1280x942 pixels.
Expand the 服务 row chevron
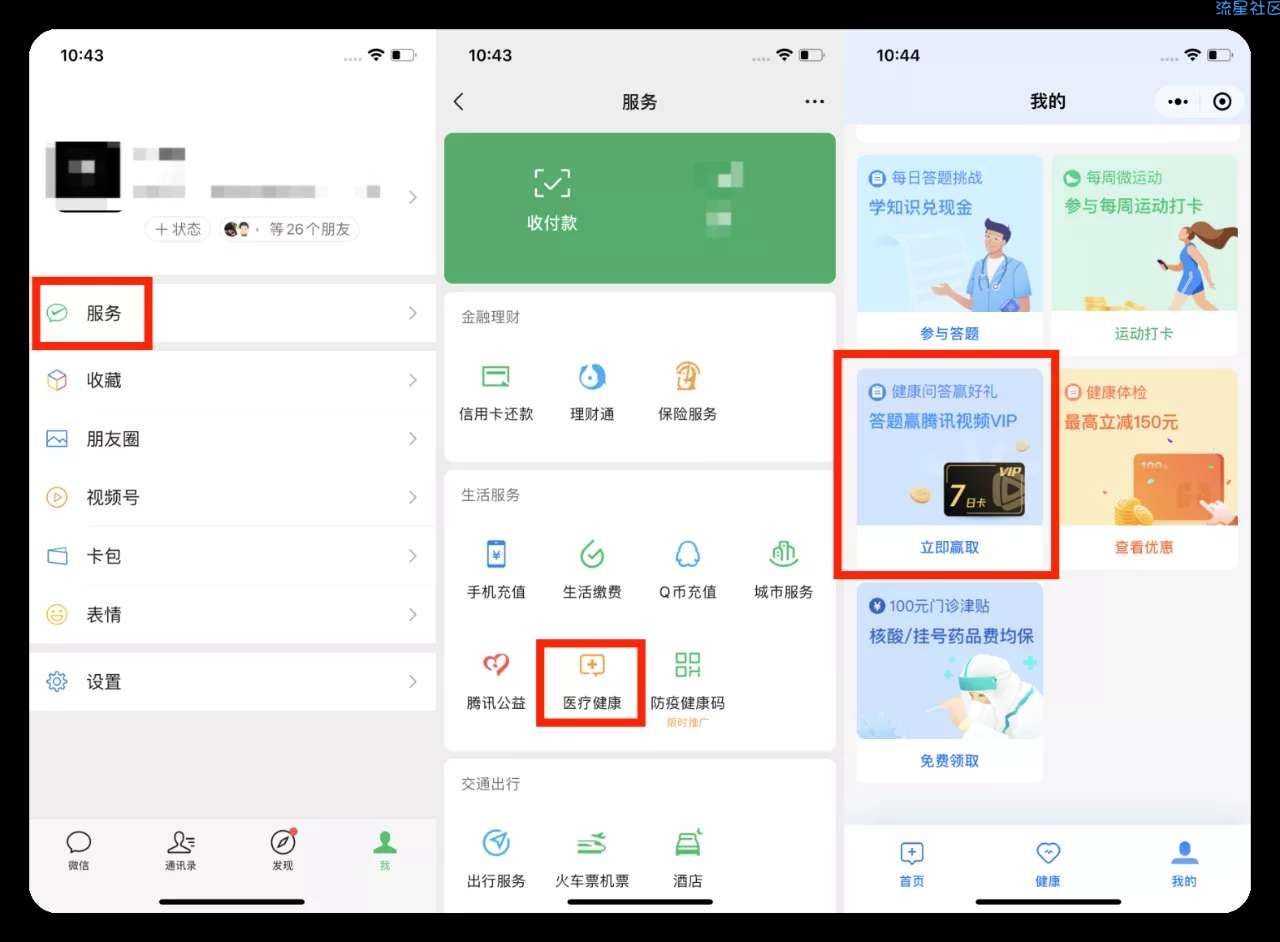click(x=413, y=313)
